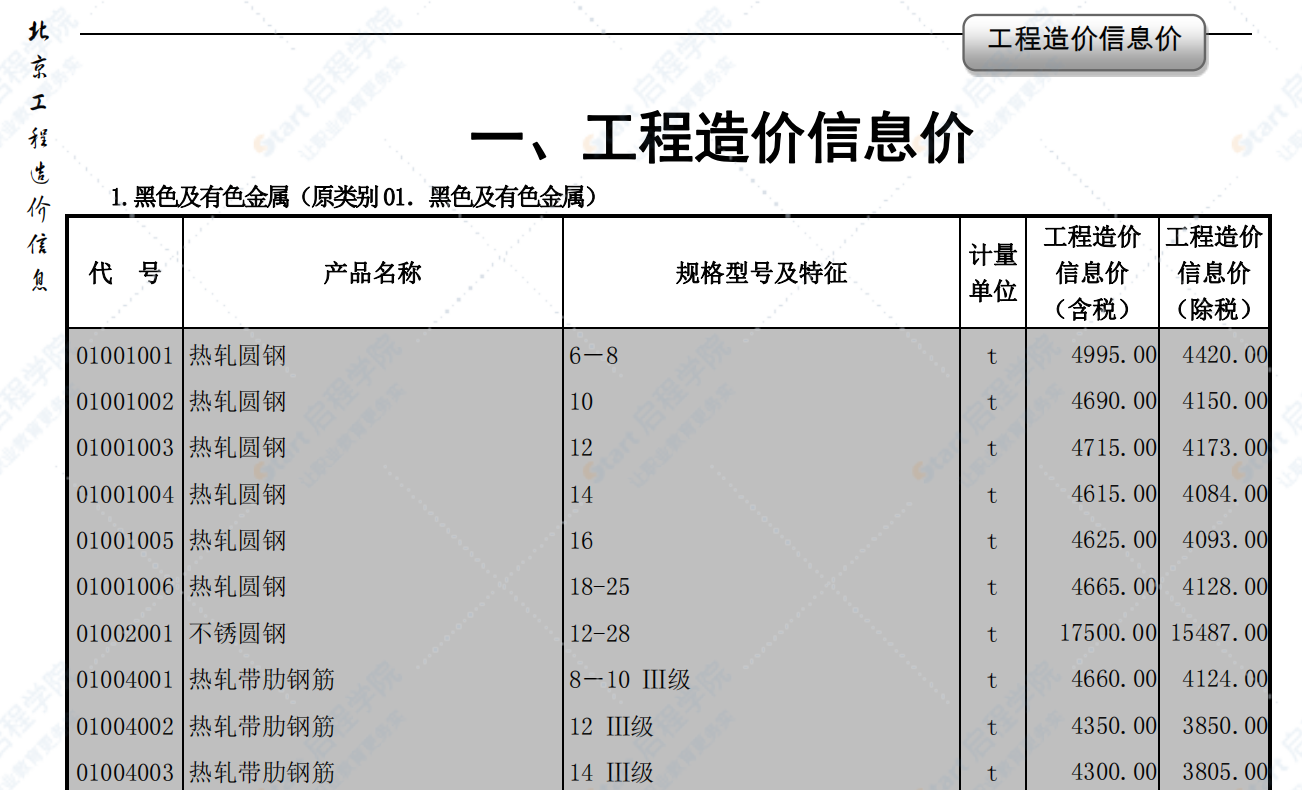Click tax-included price 4625.00
The height and width of the screenshot is (790, 1302).
(1114, 541)
